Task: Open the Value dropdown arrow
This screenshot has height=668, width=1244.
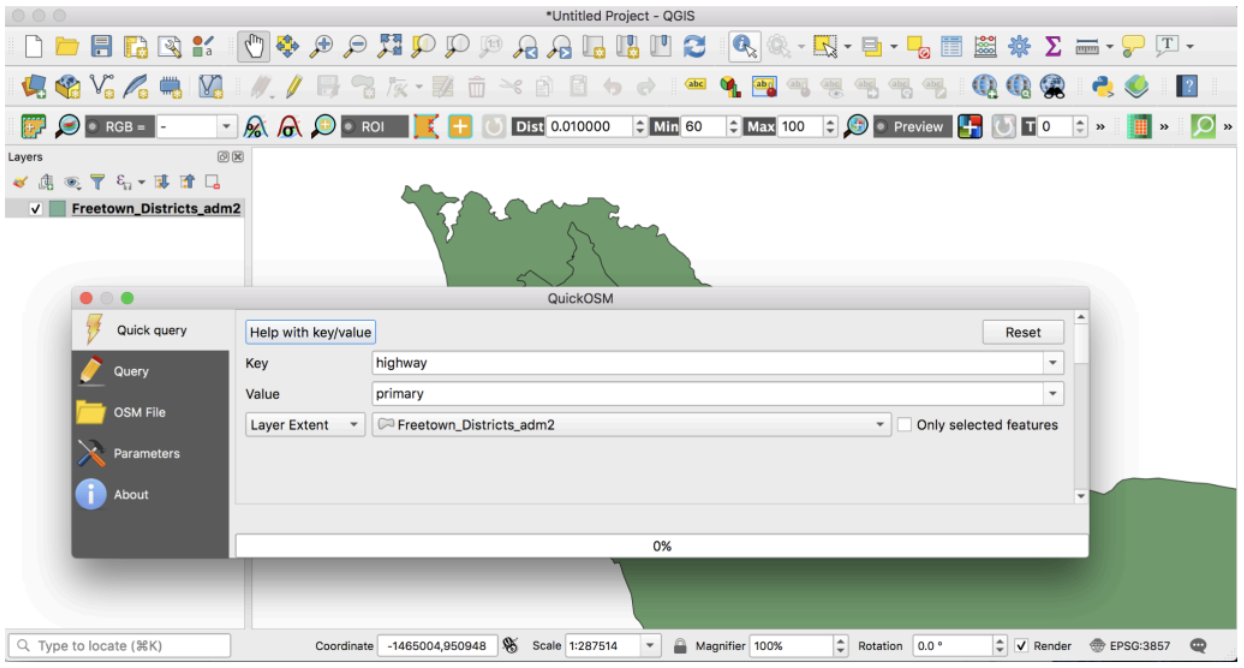Action: [1053, 394]
